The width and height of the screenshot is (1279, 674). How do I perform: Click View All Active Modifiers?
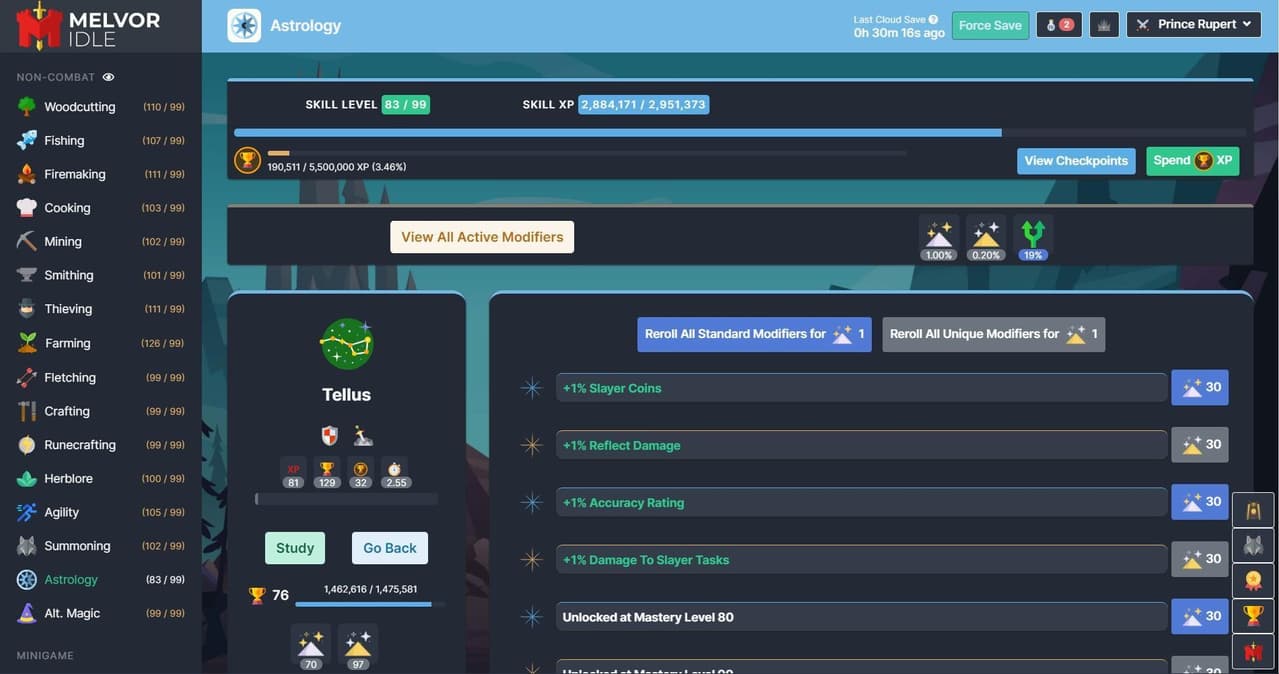482,237
